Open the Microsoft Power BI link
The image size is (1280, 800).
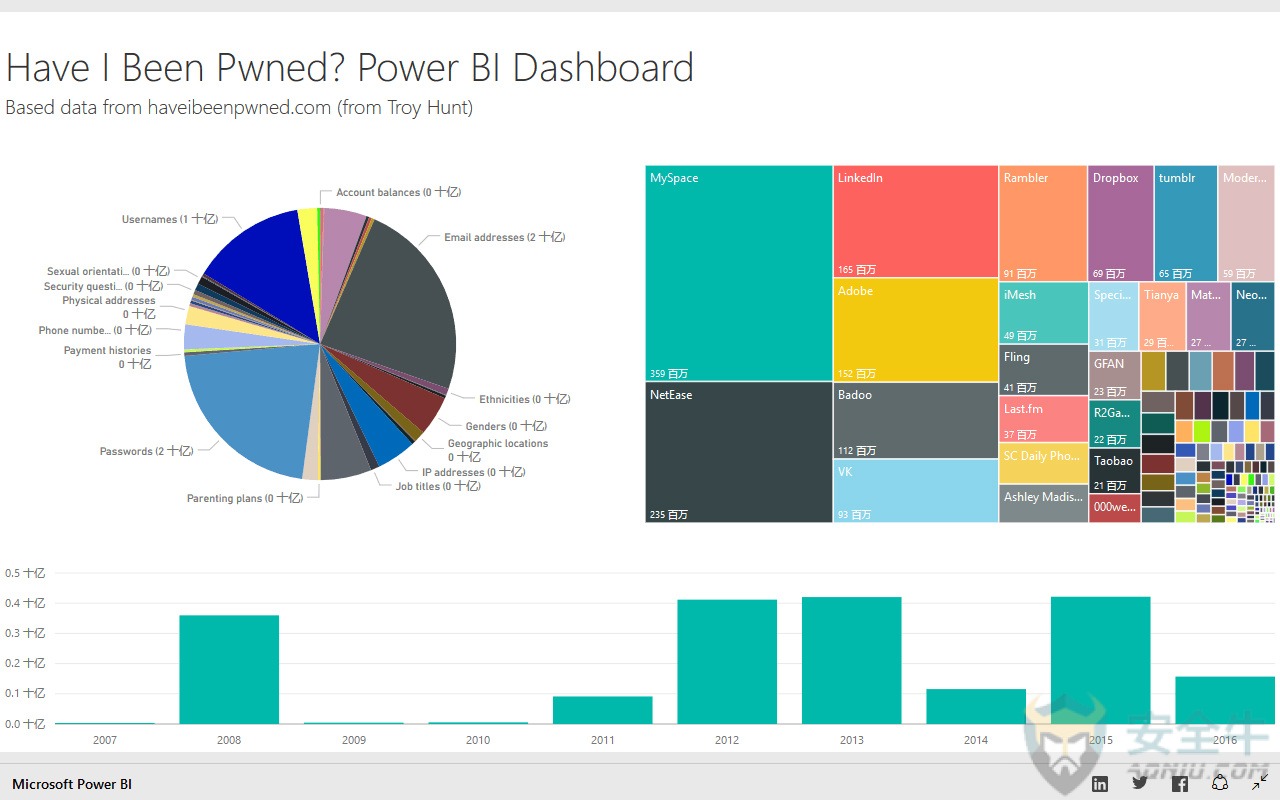72,784
